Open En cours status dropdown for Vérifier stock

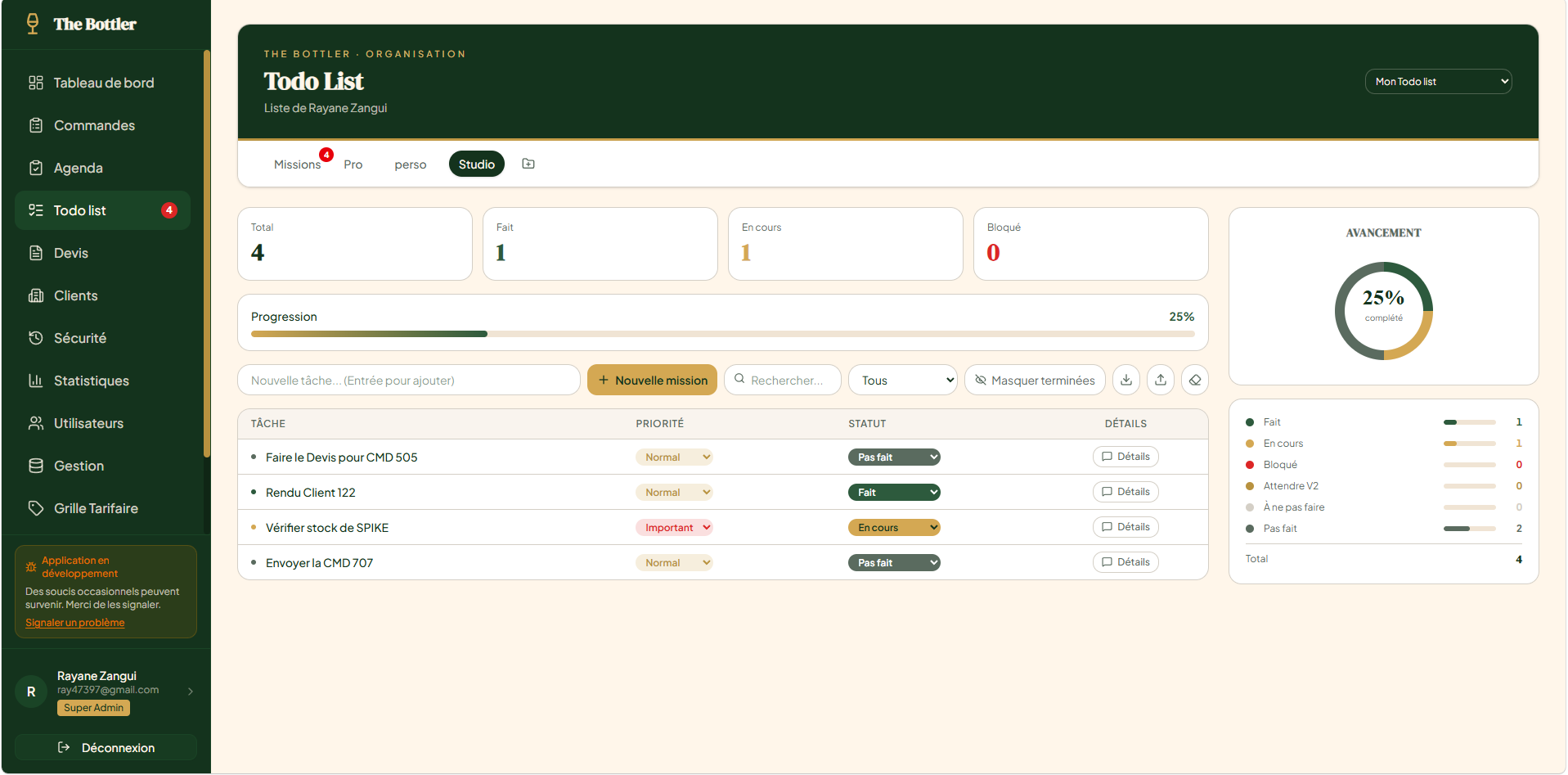click(894, 528)
